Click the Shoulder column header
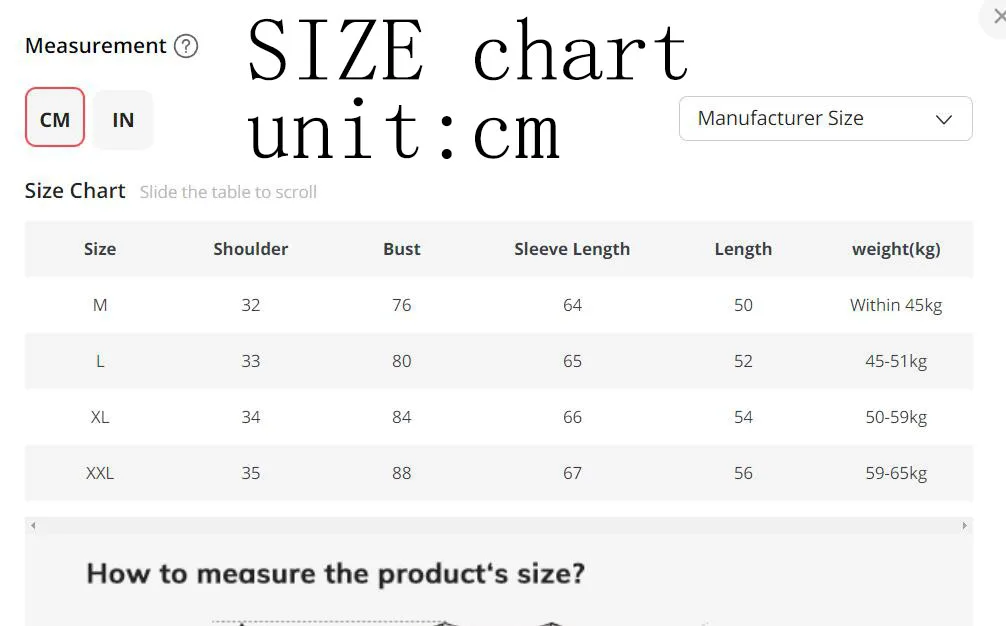This screenshot has height=626, width=1006. click(x=251, y=249)
